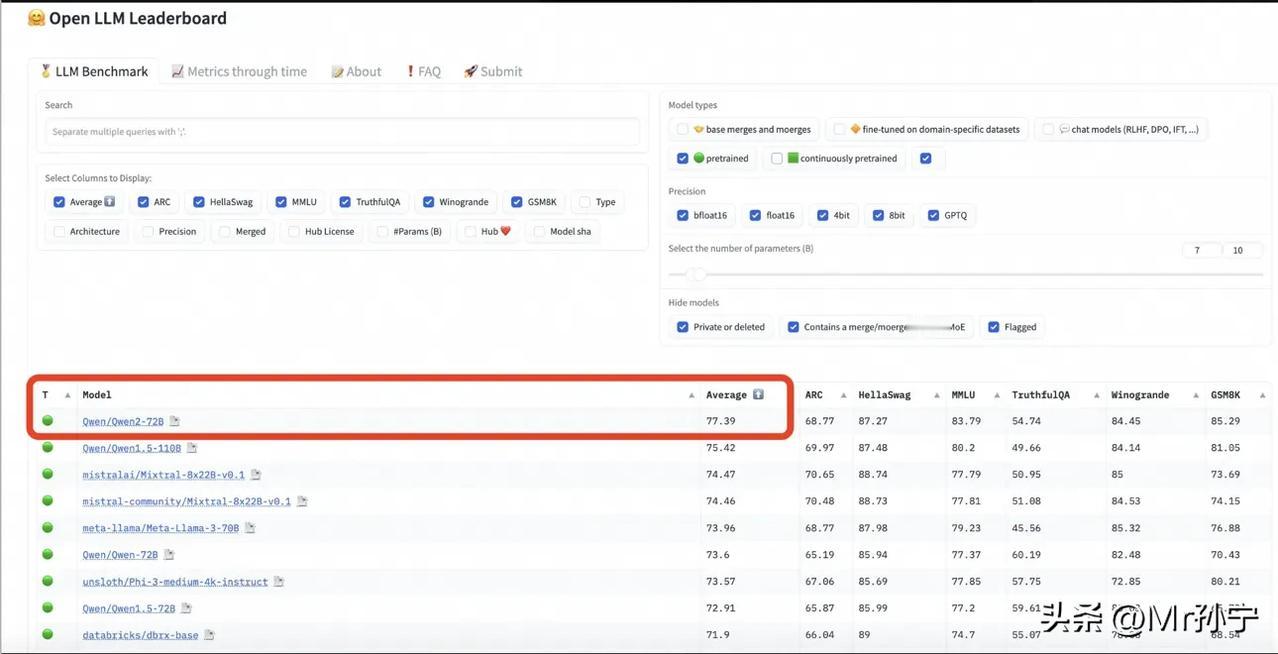Image resolution: width=1278 pixels, height=654 pixels.
Task: Uncheck bfloat16 precision
Action: click(682, 215)
